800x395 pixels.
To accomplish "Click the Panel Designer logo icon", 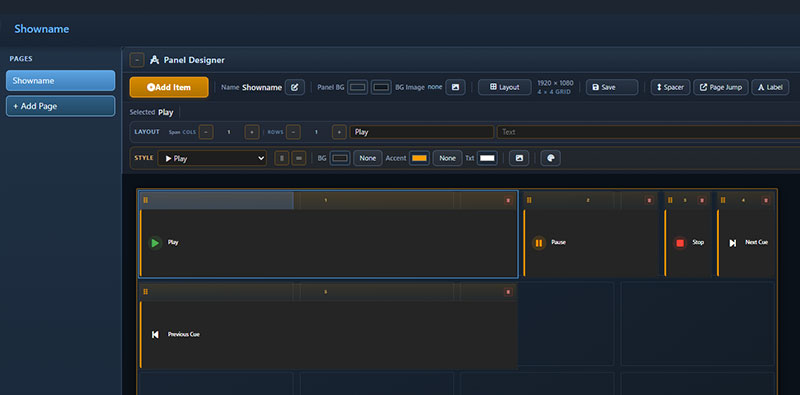I will coord(154,60).
